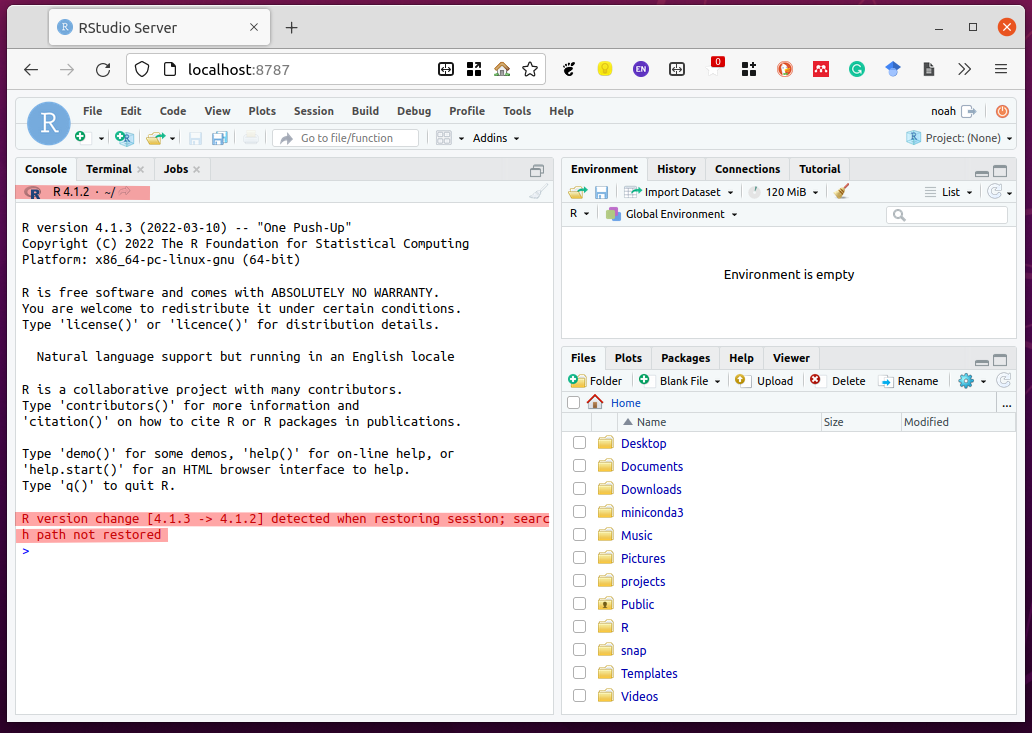
Task: Click the Rename button
Action: click(909, 380)
